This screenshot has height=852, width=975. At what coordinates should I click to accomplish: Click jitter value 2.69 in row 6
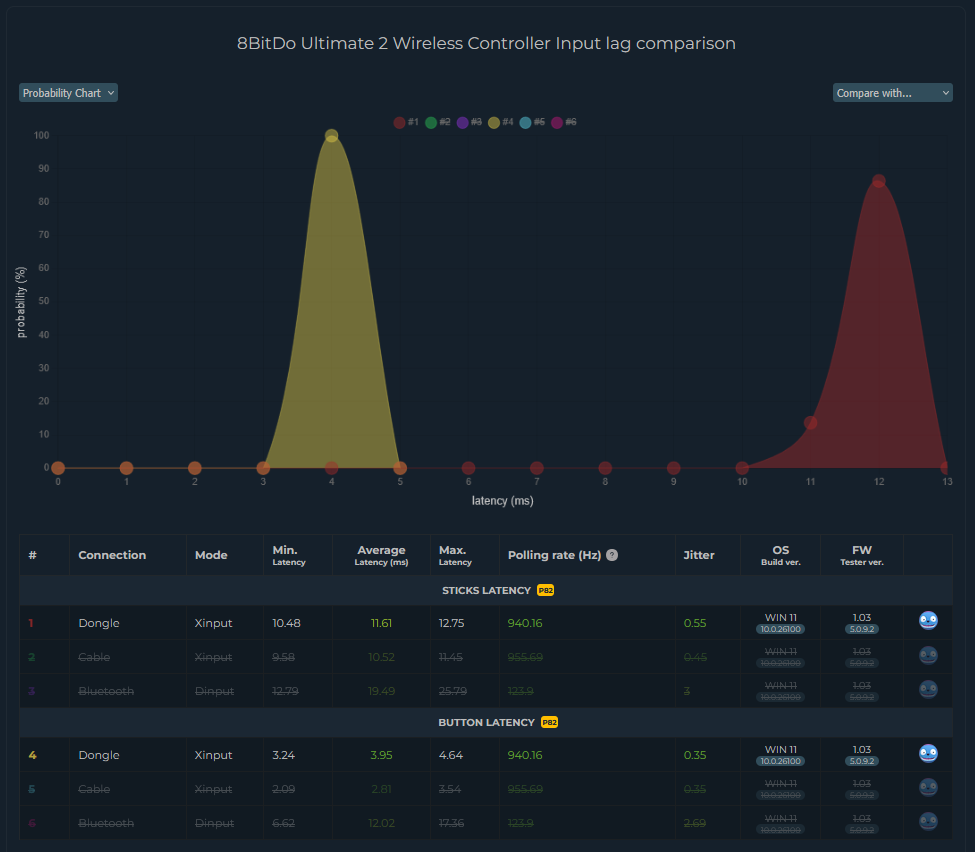pyautogui.click(x=695, y=823)
